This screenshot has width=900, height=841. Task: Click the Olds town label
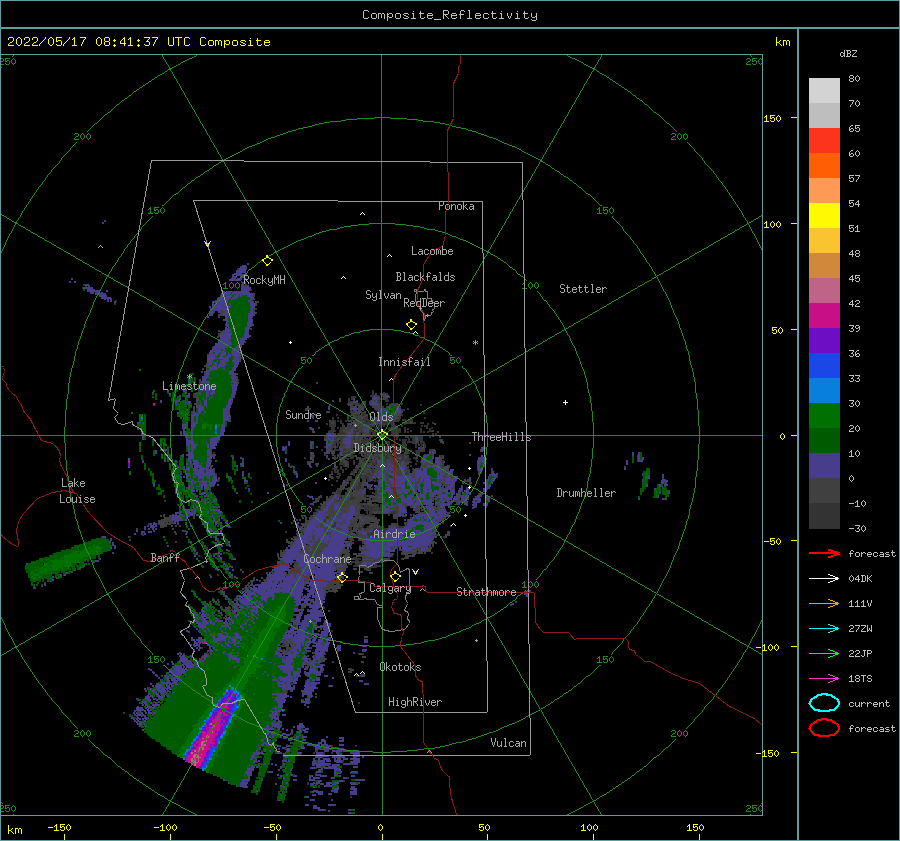pyautogui.click(x=381, y=417)
